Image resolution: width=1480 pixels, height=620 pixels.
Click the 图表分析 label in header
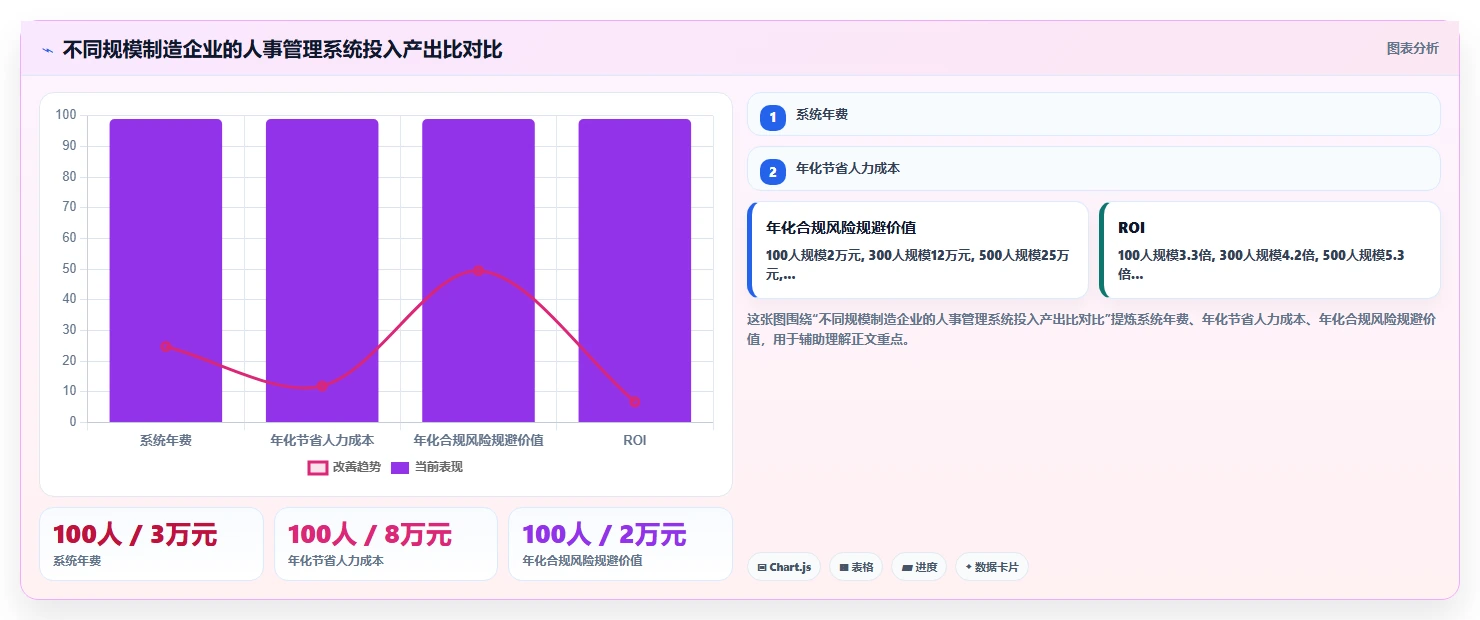click(x=1412, y=48)
